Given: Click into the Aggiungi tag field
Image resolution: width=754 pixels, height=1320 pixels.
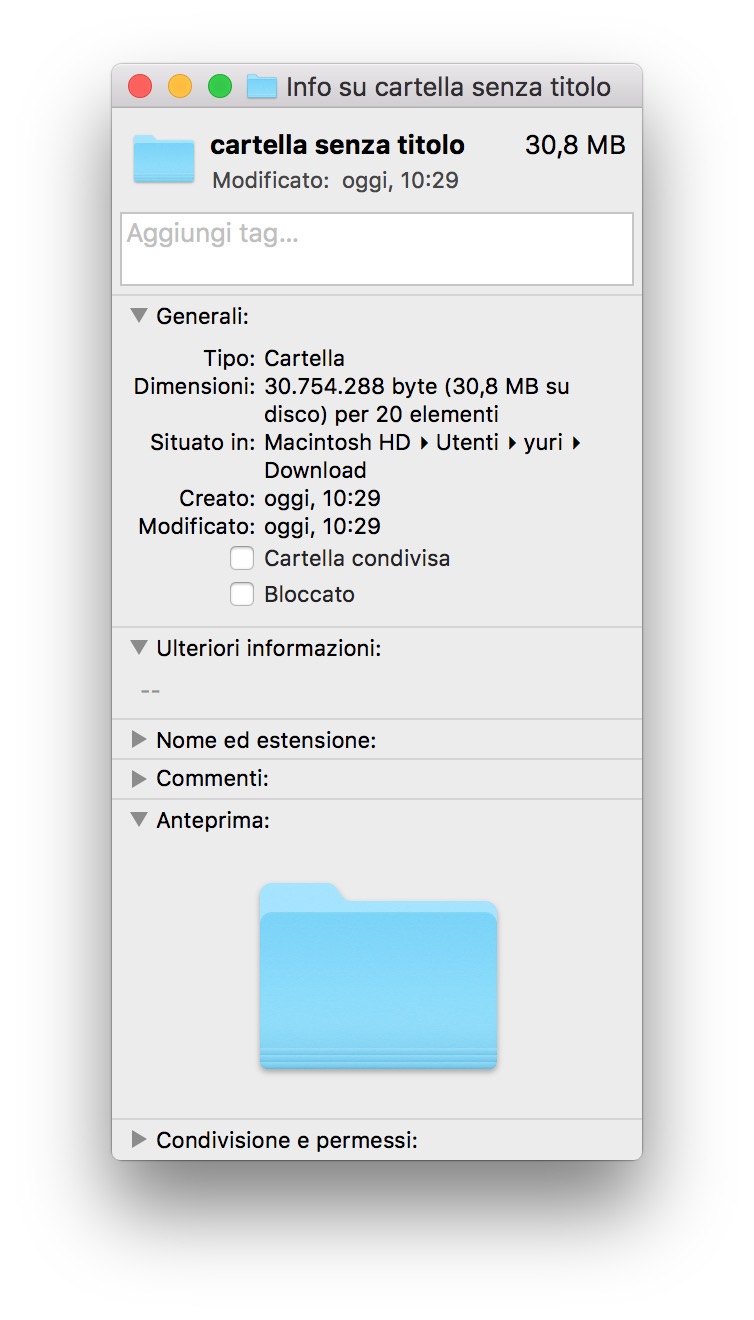Looking at the screenshot, I should point(377,249).
